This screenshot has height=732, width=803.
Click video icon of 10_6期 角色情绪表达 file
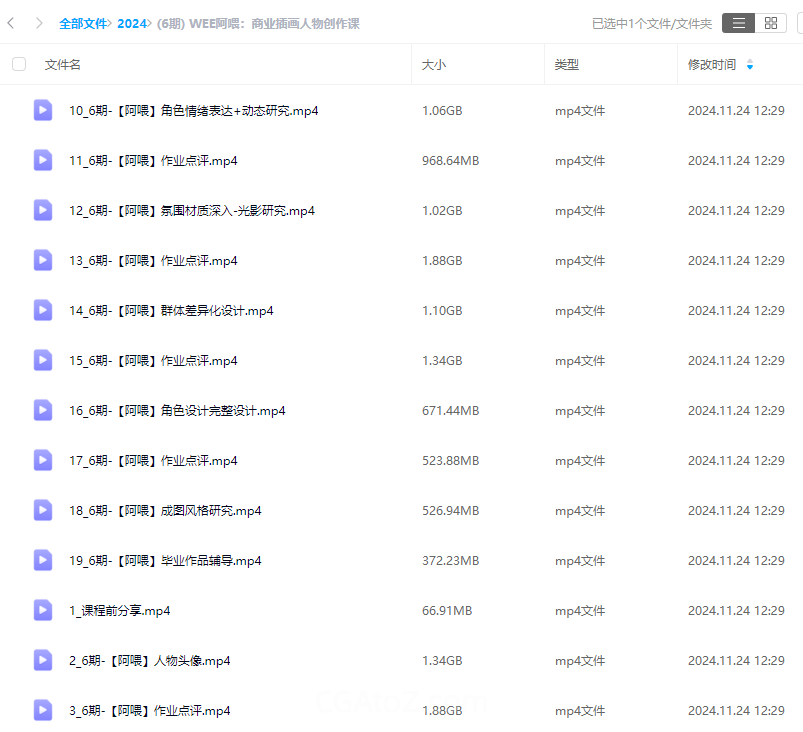point(43,110)
